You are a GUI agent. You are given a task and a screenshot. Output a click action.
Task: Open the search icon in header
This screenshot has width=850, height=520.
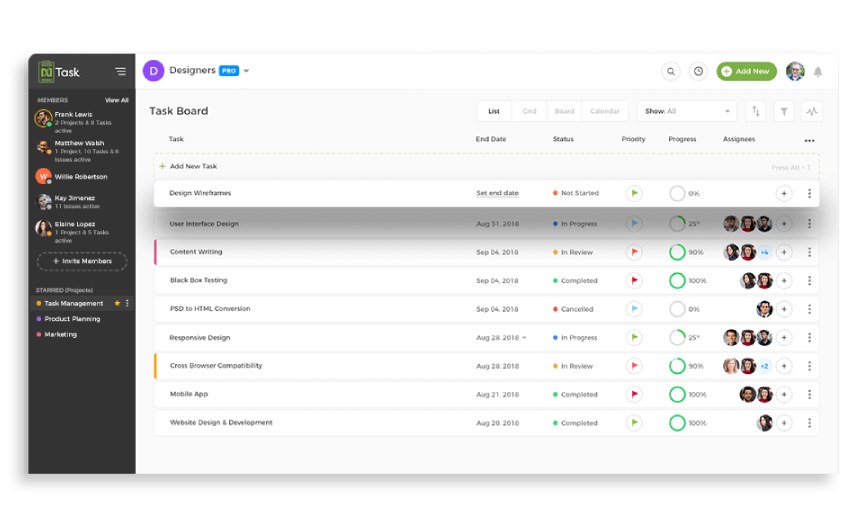(x=671, y=71)
